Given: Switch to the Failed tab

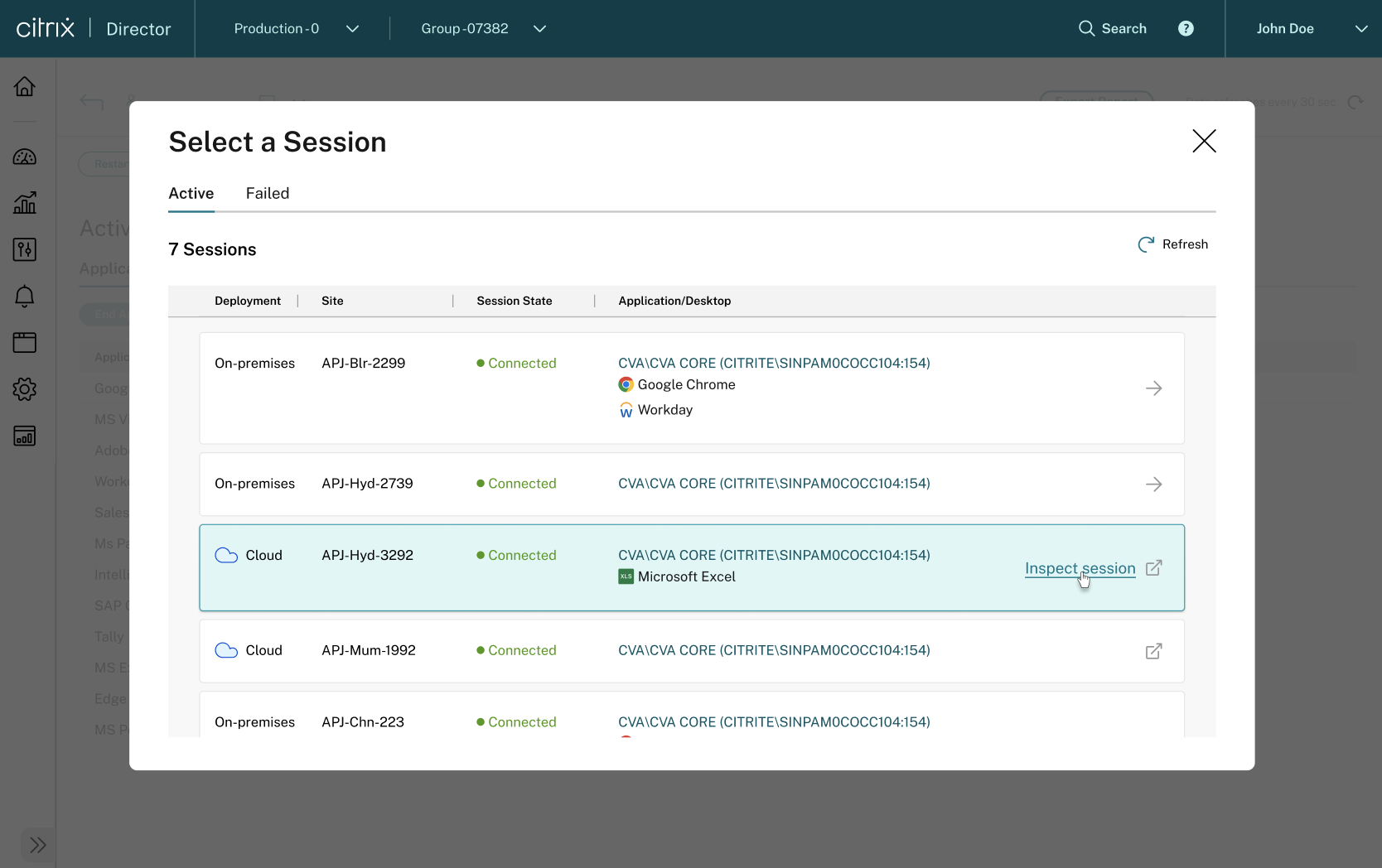Looking at the screenshot, I should [268, 194].
